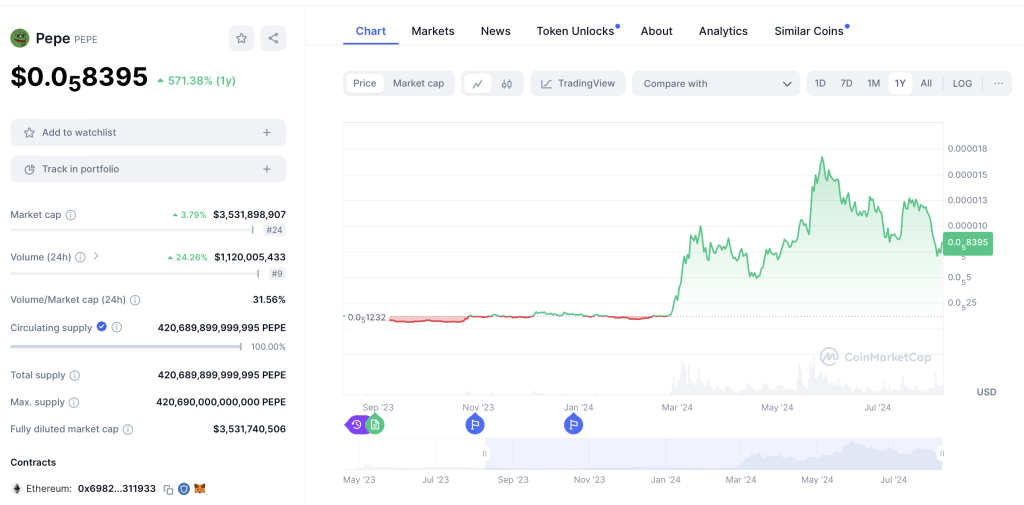Click Track in portfolio button
1024x505 pixels.
148,169
